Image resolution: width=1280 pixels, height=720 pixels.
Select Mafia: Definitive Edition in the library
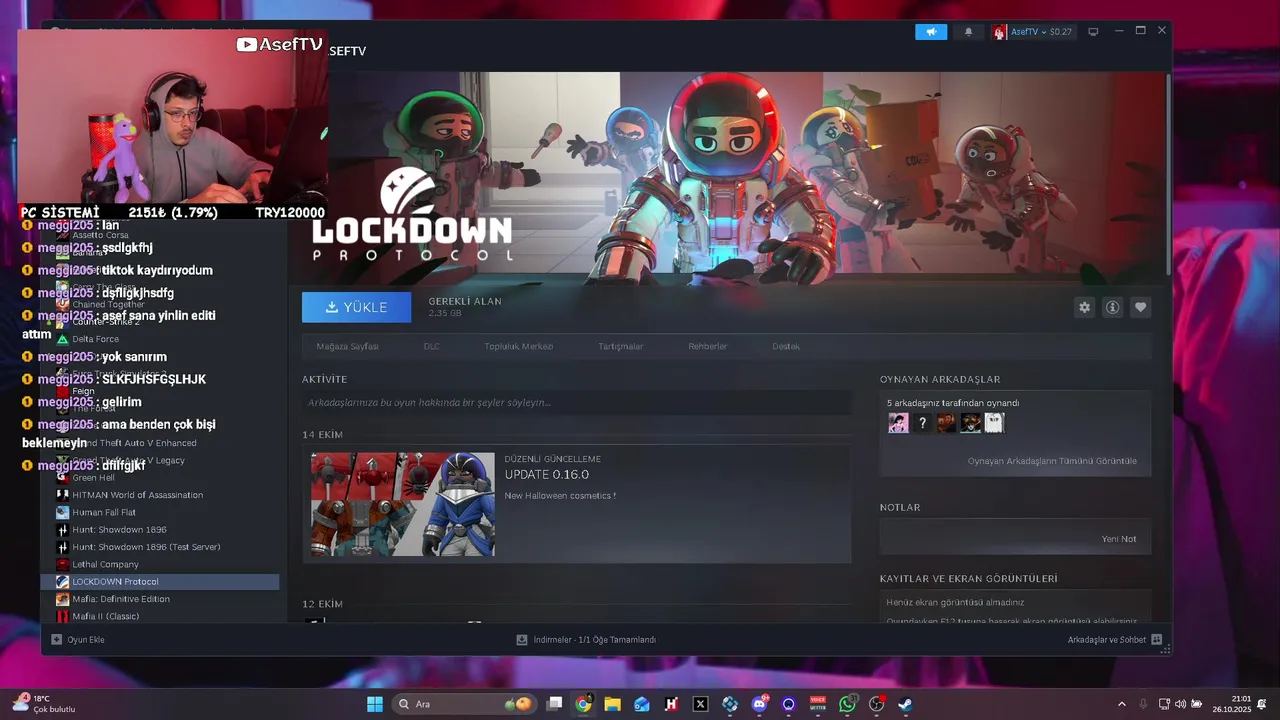[160, 599]
